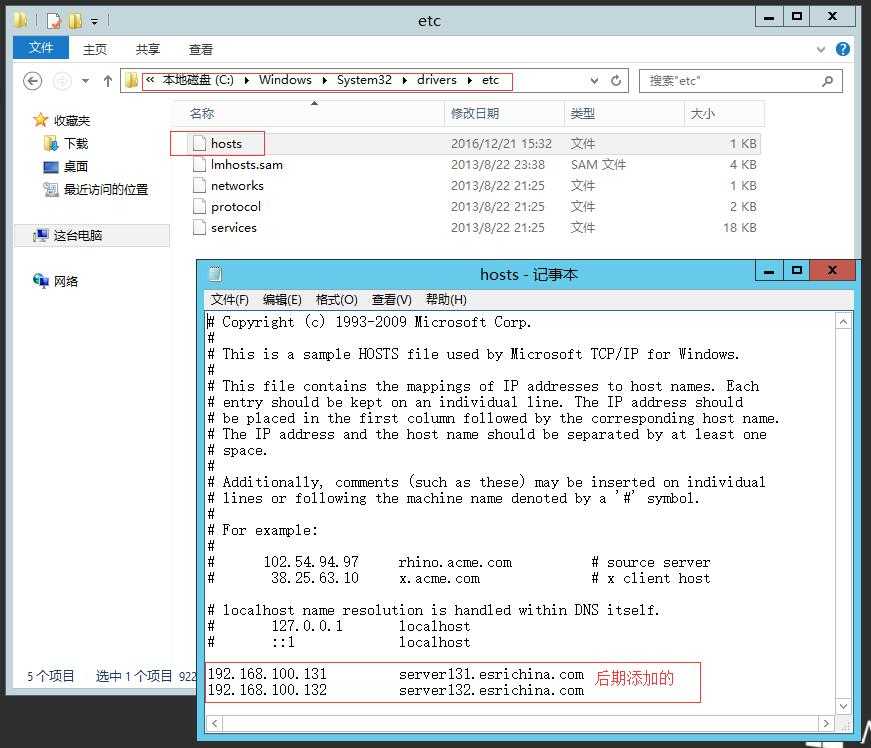
Task: Click the 收藏夹 star icon
Action: (x=40, y=120)
